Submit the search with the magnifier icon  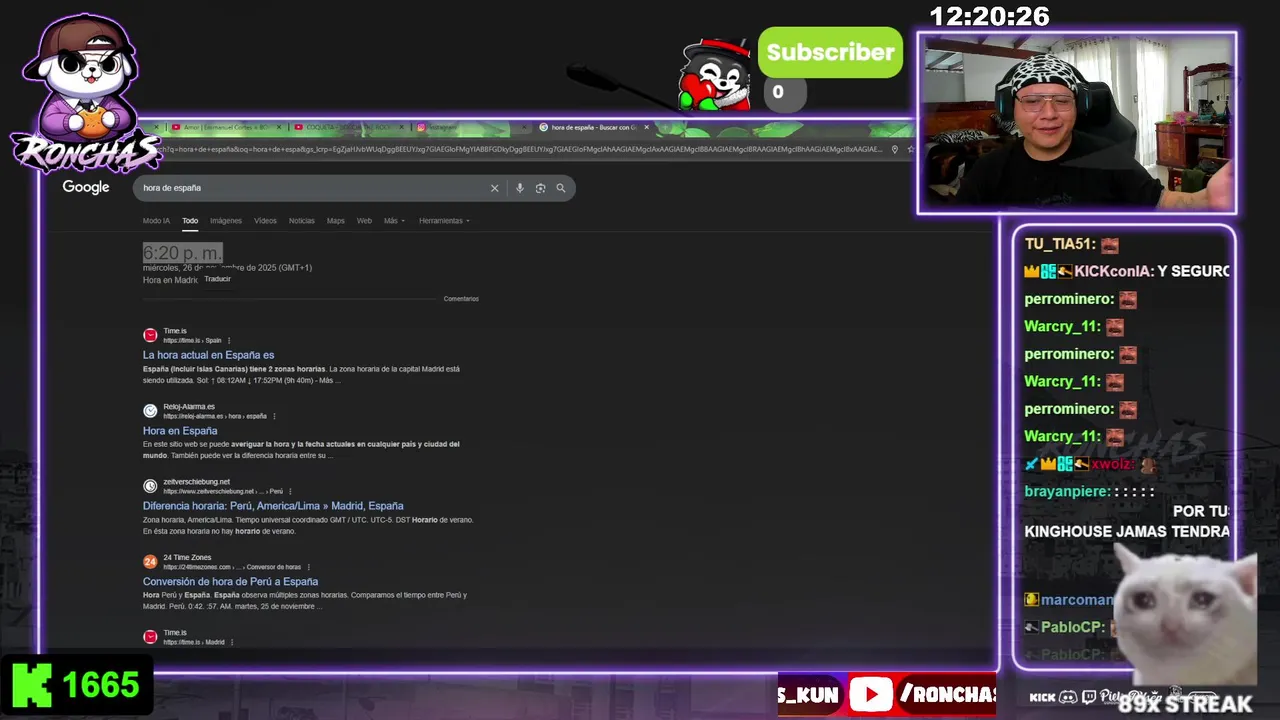click(x=561, y=188)
